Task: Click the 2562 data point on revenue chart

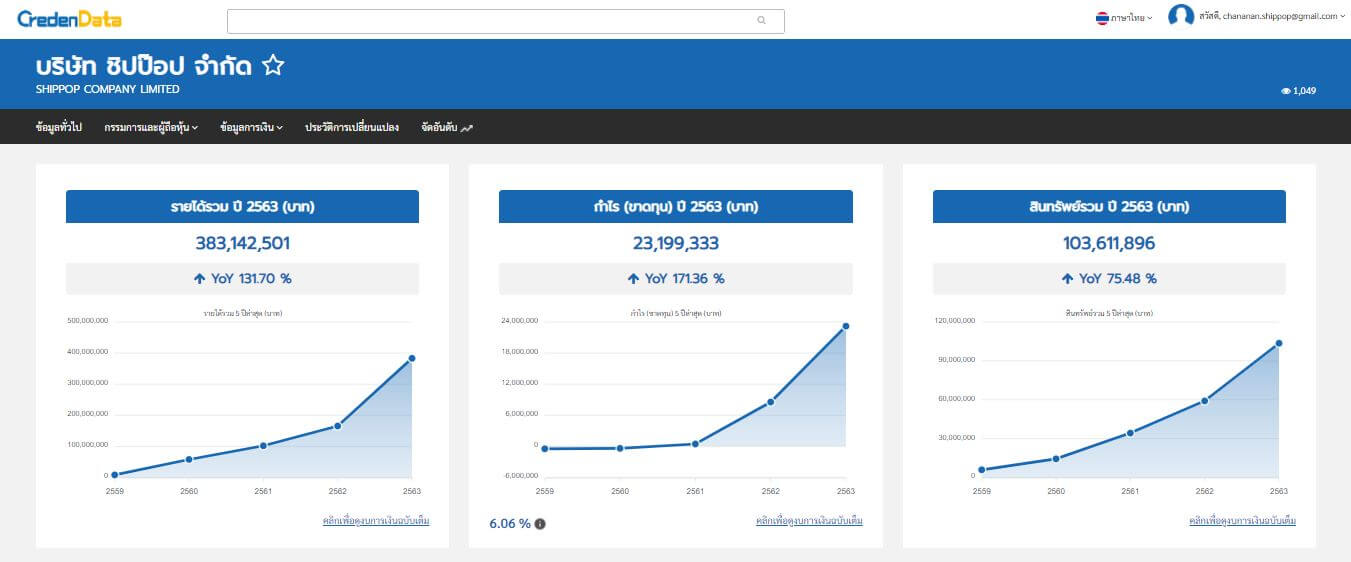Action: pos(337,426)
